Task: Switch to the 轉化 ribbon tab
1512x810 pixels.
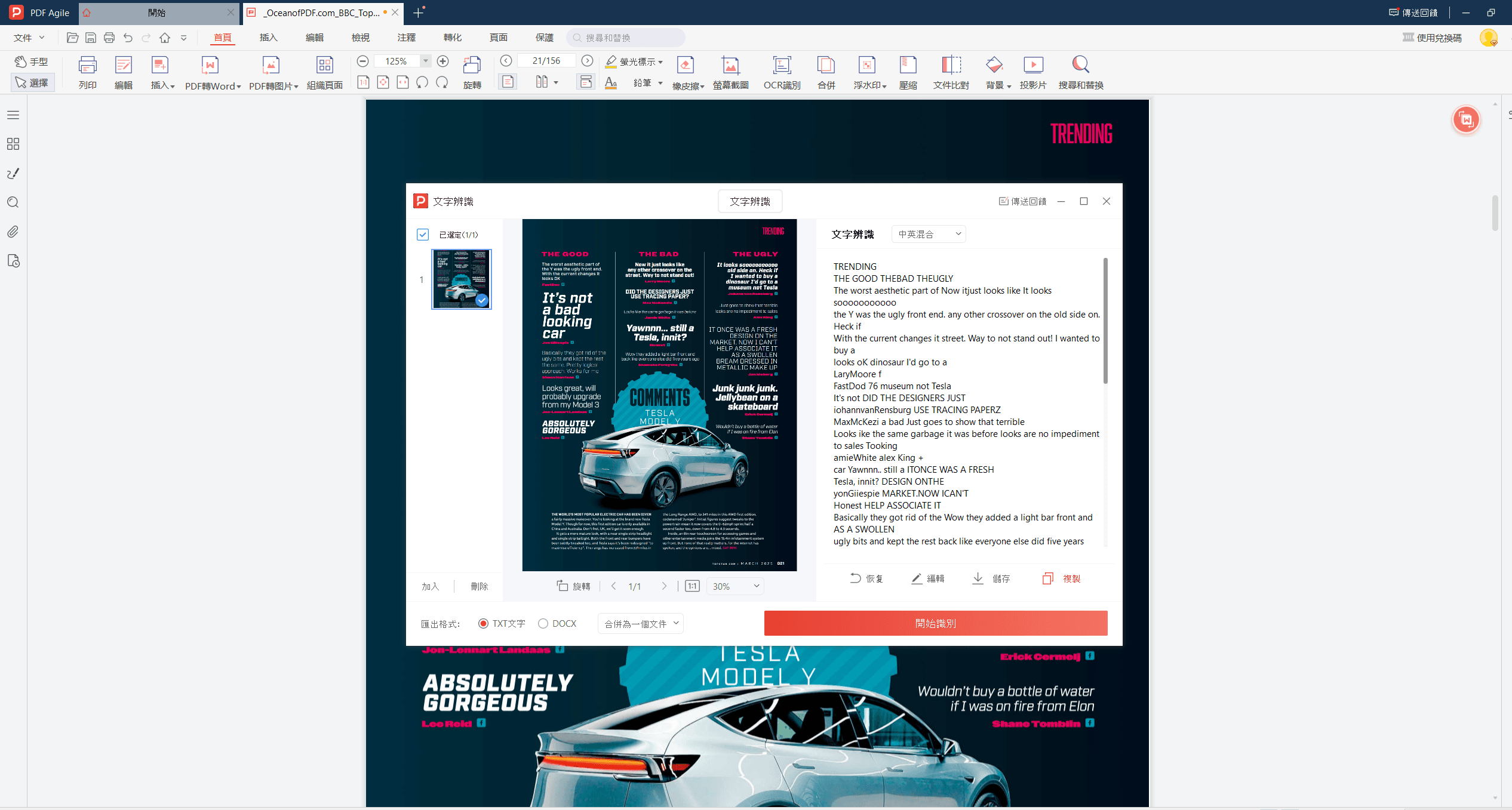Action: tap(452, 38)
